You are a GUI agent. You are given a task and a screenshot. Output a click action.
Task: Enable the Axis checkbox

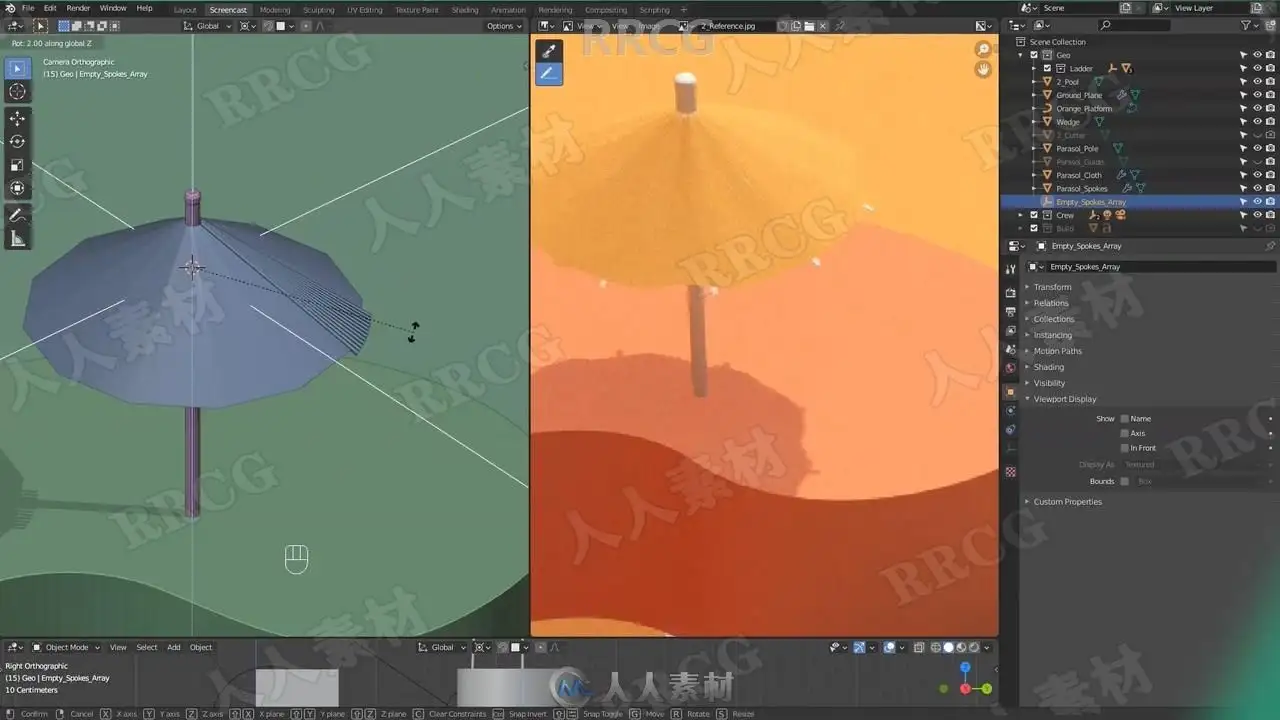(1124, 433)
